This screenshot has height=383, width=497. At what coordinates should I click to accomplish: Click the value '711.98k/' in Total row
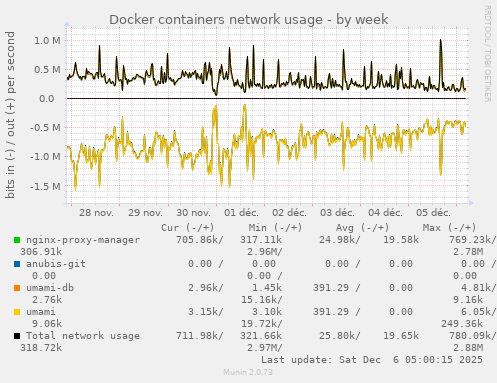coord(200,336)
